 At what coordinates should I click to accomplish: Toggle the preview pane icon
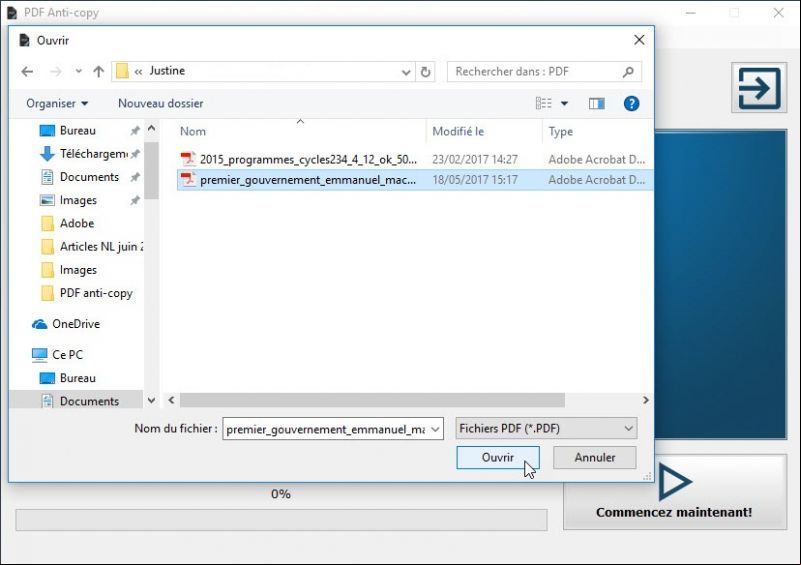click(x=596, y=104)
